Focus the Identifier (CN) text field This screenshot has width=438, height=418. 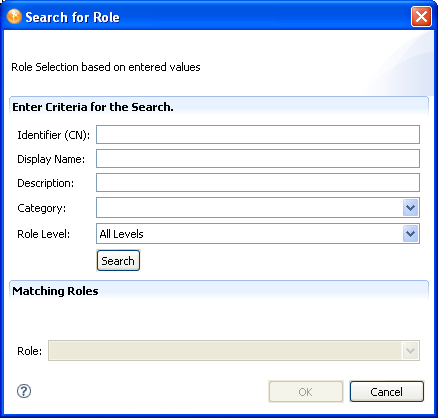(x=258, y=135)
